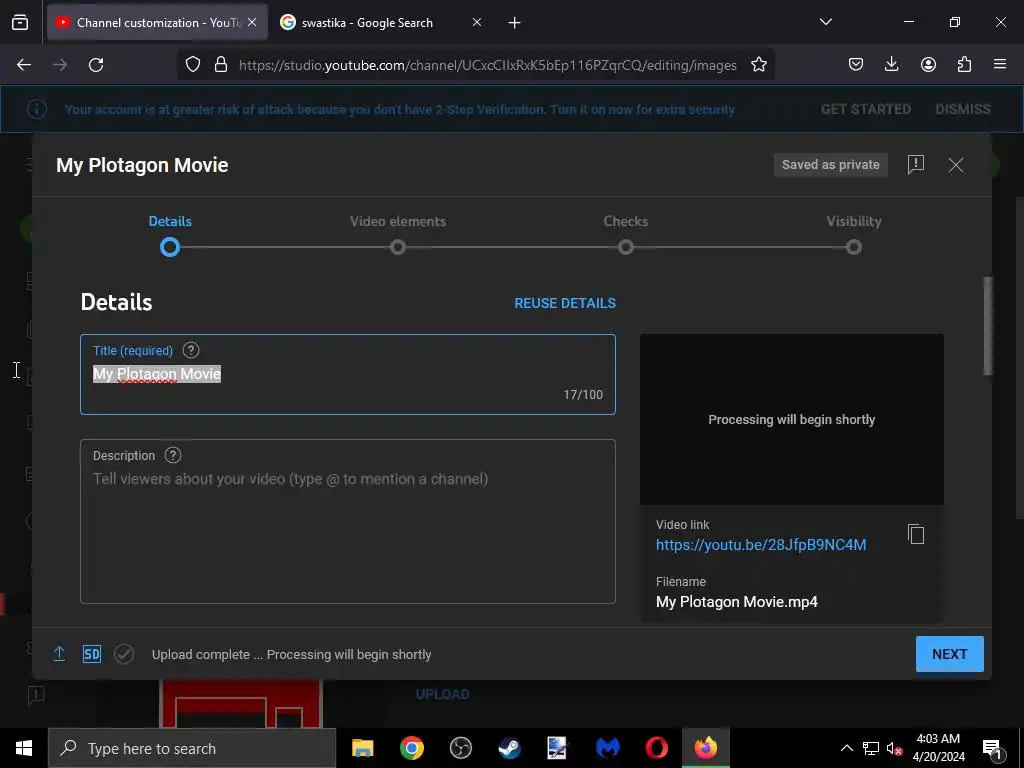Click info icon in security banner

tap(37, 109)
